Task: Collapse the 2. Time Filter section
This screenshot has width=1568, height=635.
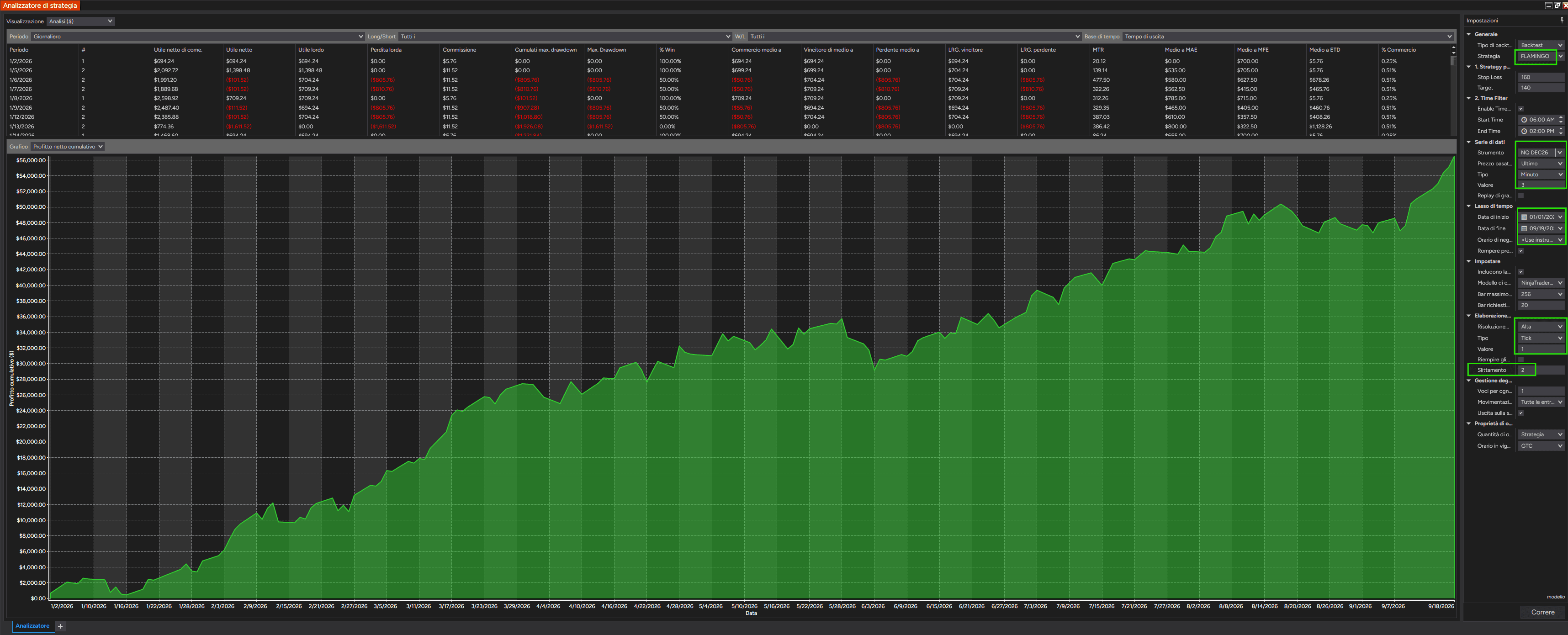Action: pos(1469,98)
